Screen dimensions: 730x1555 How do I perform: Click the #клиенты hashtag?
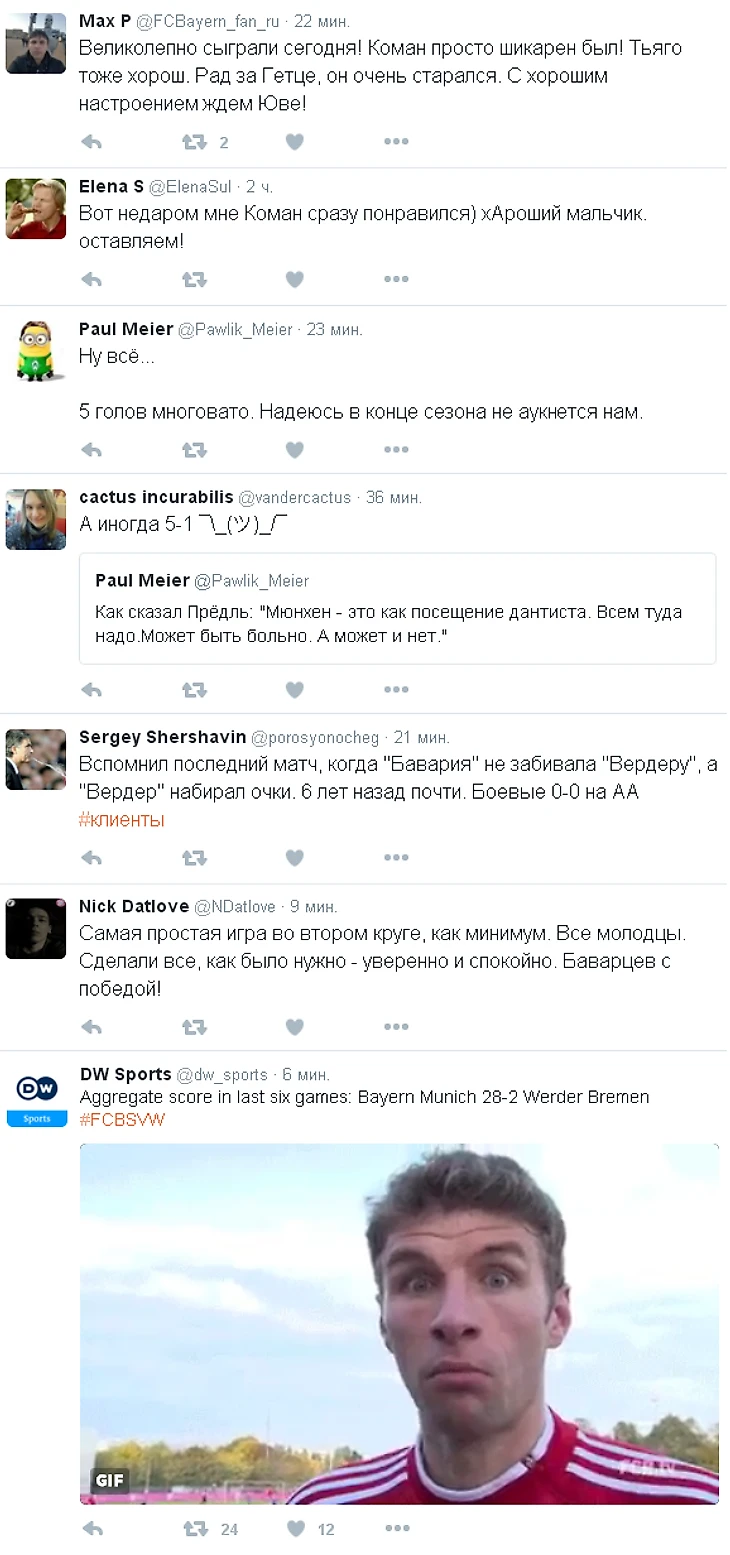pos(121,820)
